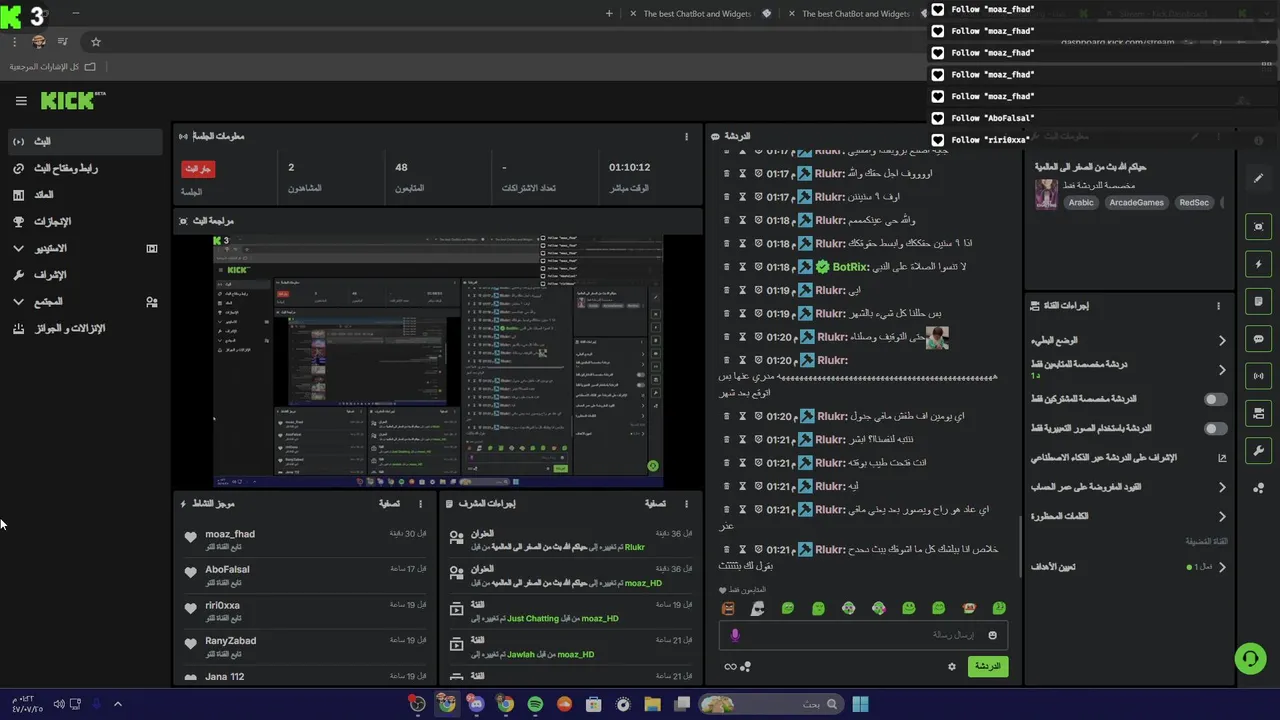The height and width of the screenshot is (720, 1280).
Task: Click the Windows Start button on taskbar
Action: click(860, 704)
